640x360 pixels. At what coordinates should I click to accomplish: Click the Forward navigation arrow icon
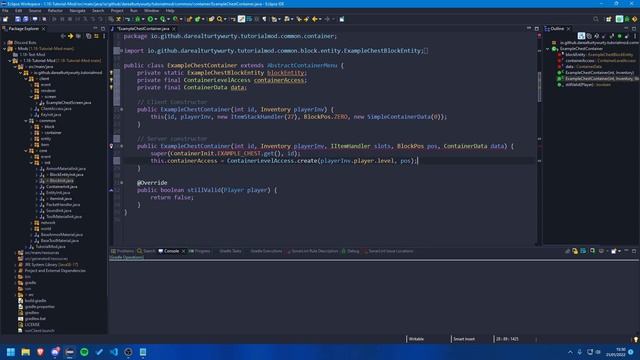click(x=327, y=19)
